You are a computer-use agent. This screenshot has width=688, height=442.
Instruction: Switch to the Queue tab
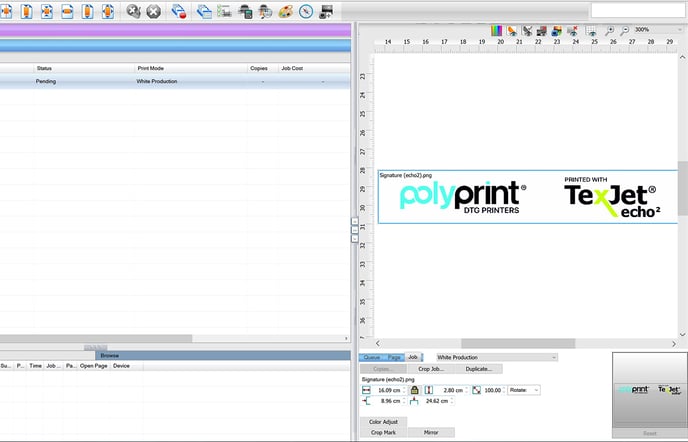(372, 357)
